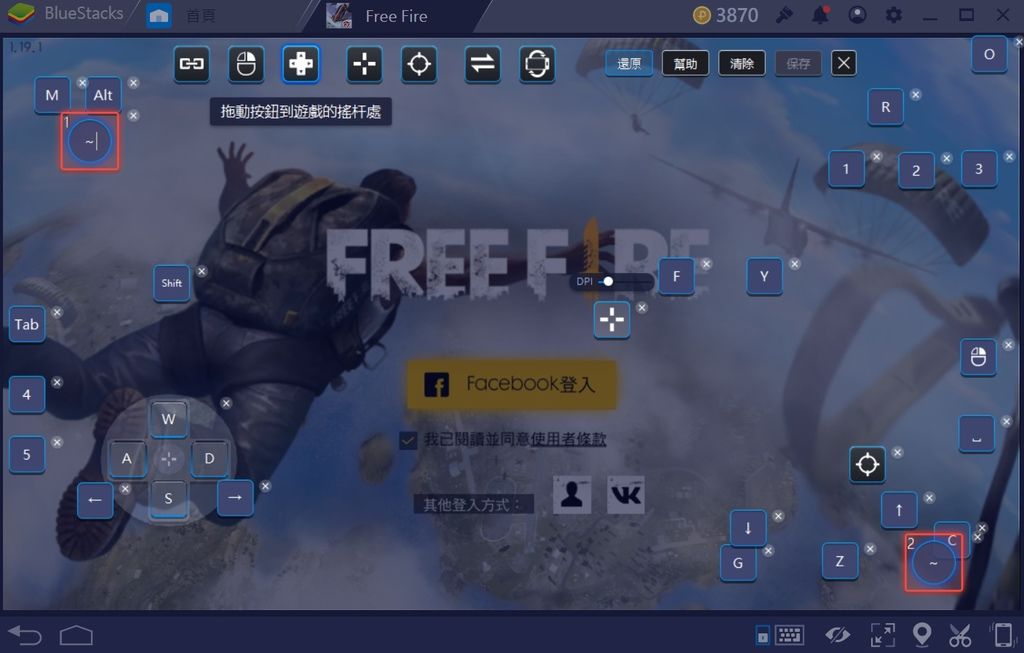
Task: Open BlueStacks settings gear
Action: pyautogui.click(x=893, y=15)
